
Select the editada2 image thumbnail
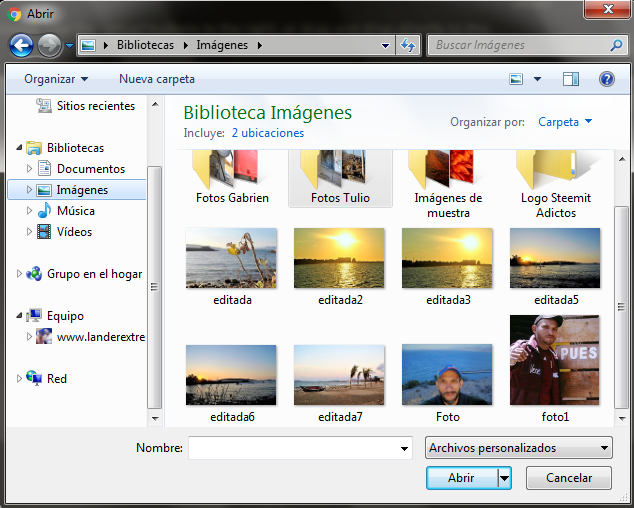[x=339, y=258]
